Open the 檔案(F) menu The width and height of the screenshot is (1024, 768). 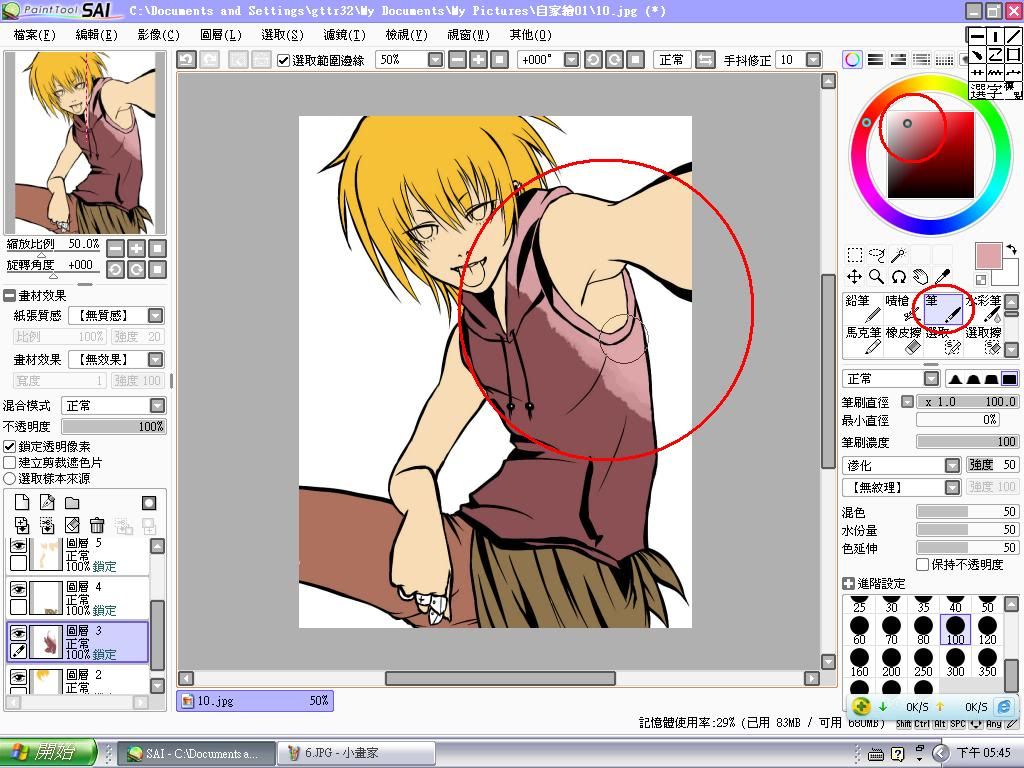[34, 35]
